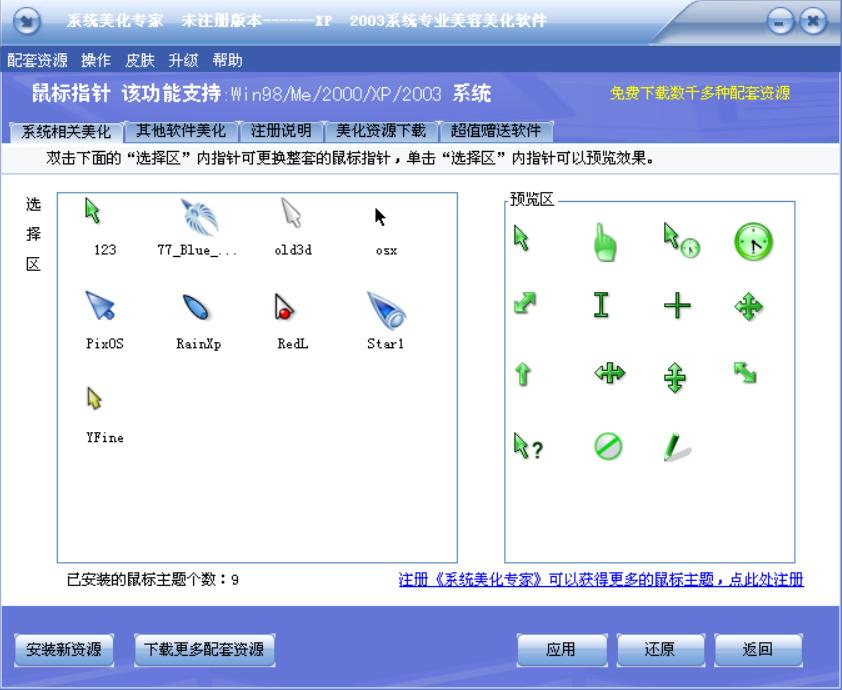Click the green up arrow cursor preview
Image resolution: width=842 pixels, height=690 pixels.
[523, 374]
